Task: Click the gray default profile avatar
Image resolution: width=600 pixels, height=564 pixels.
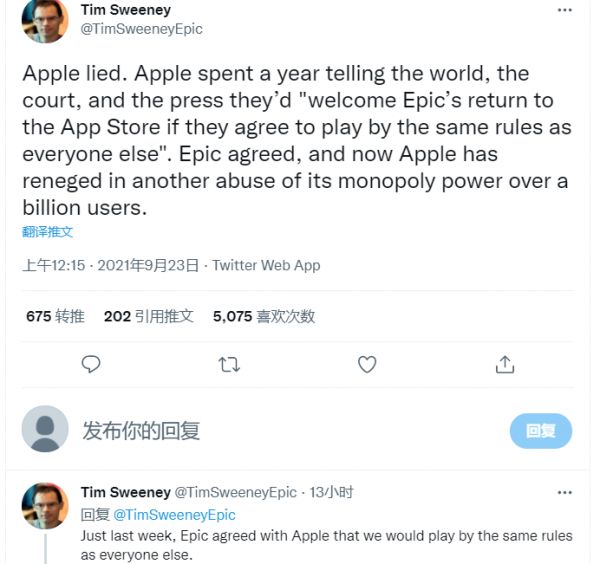Action: pyautogui.click(x=45, y=430)
